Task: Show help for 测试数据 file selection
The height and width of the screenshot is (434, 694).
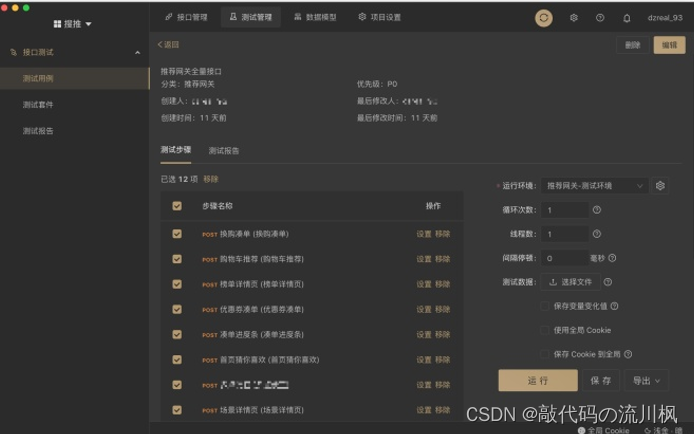Action: (608, 282)
